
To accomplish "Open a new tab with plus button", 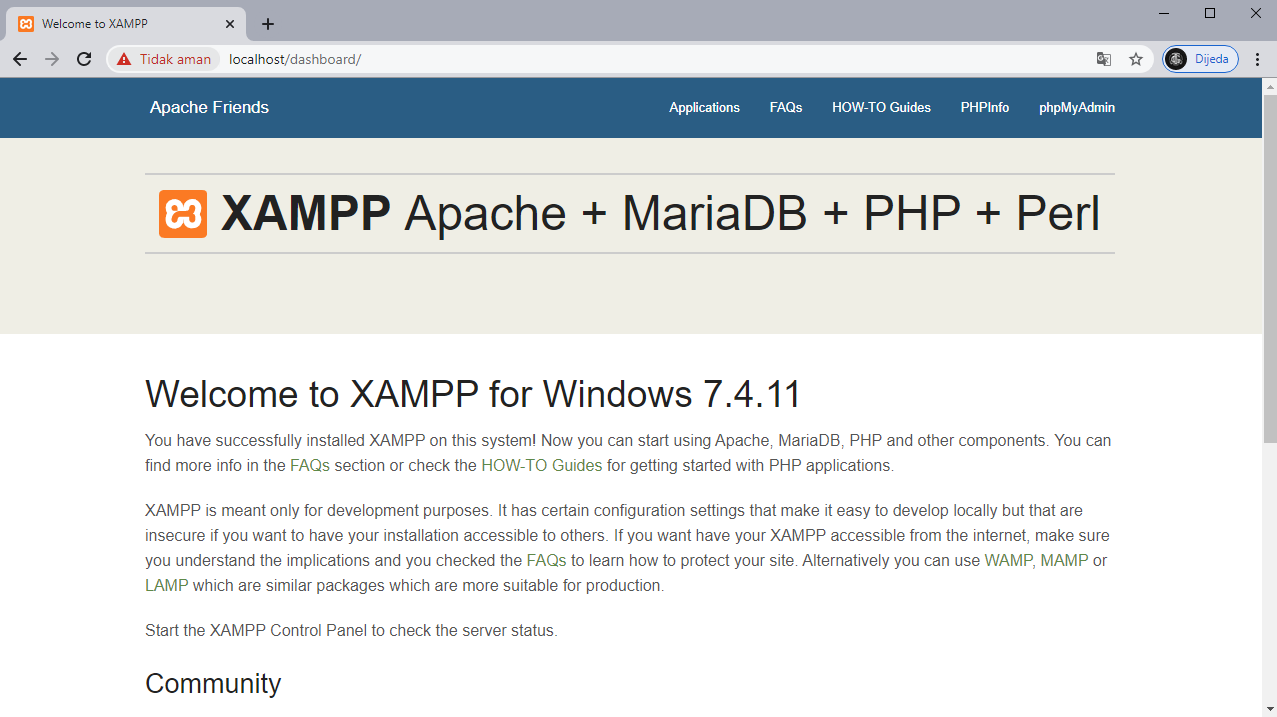I will (x=268, y=24).
